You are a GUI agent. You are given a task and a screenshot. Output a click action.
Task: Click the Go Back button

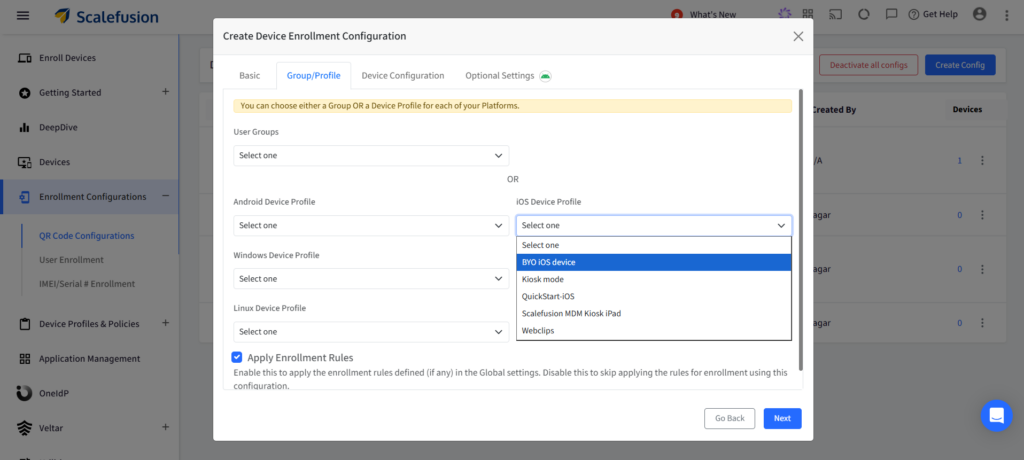[x=729, y=419]
